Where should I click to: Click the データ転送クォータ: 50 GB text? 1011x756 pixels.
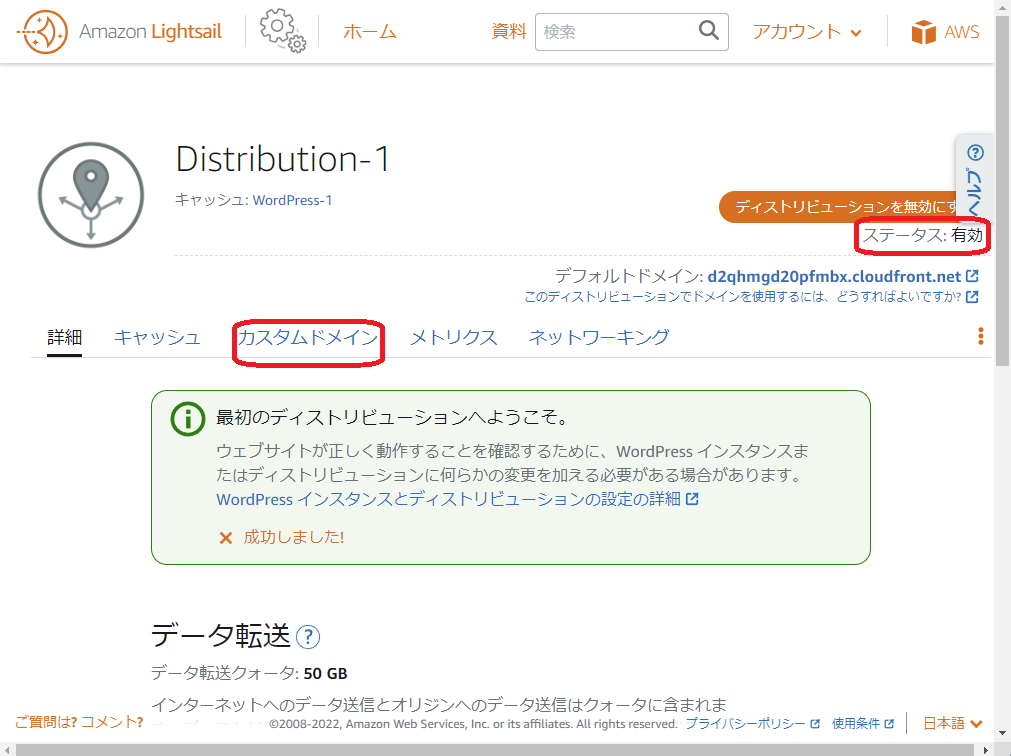click(249, 674)
